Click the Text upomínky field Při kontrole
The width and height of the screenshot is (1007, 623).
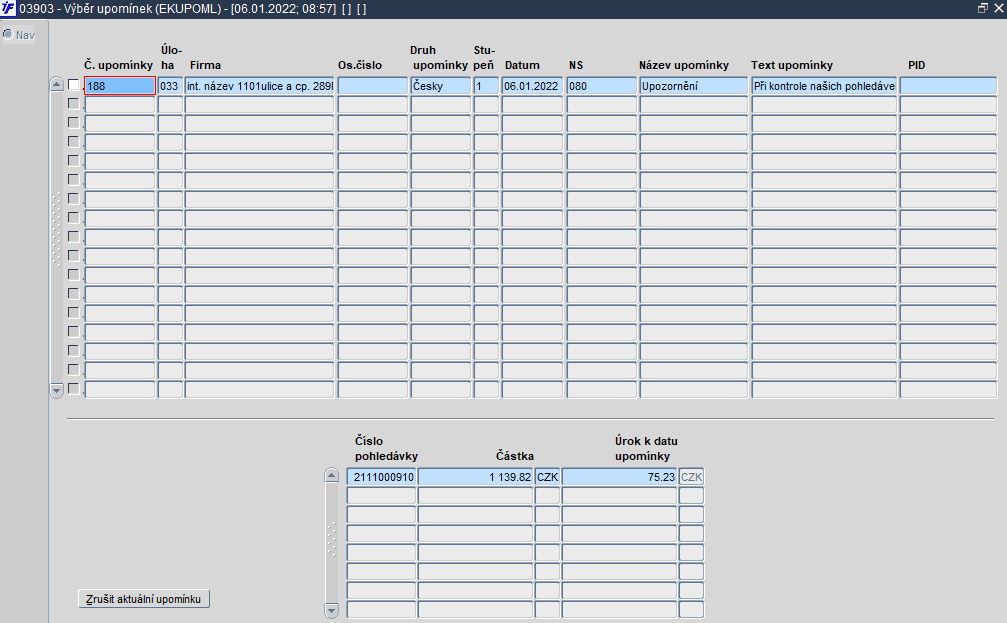pyautogui.click(x=824, y=85)
